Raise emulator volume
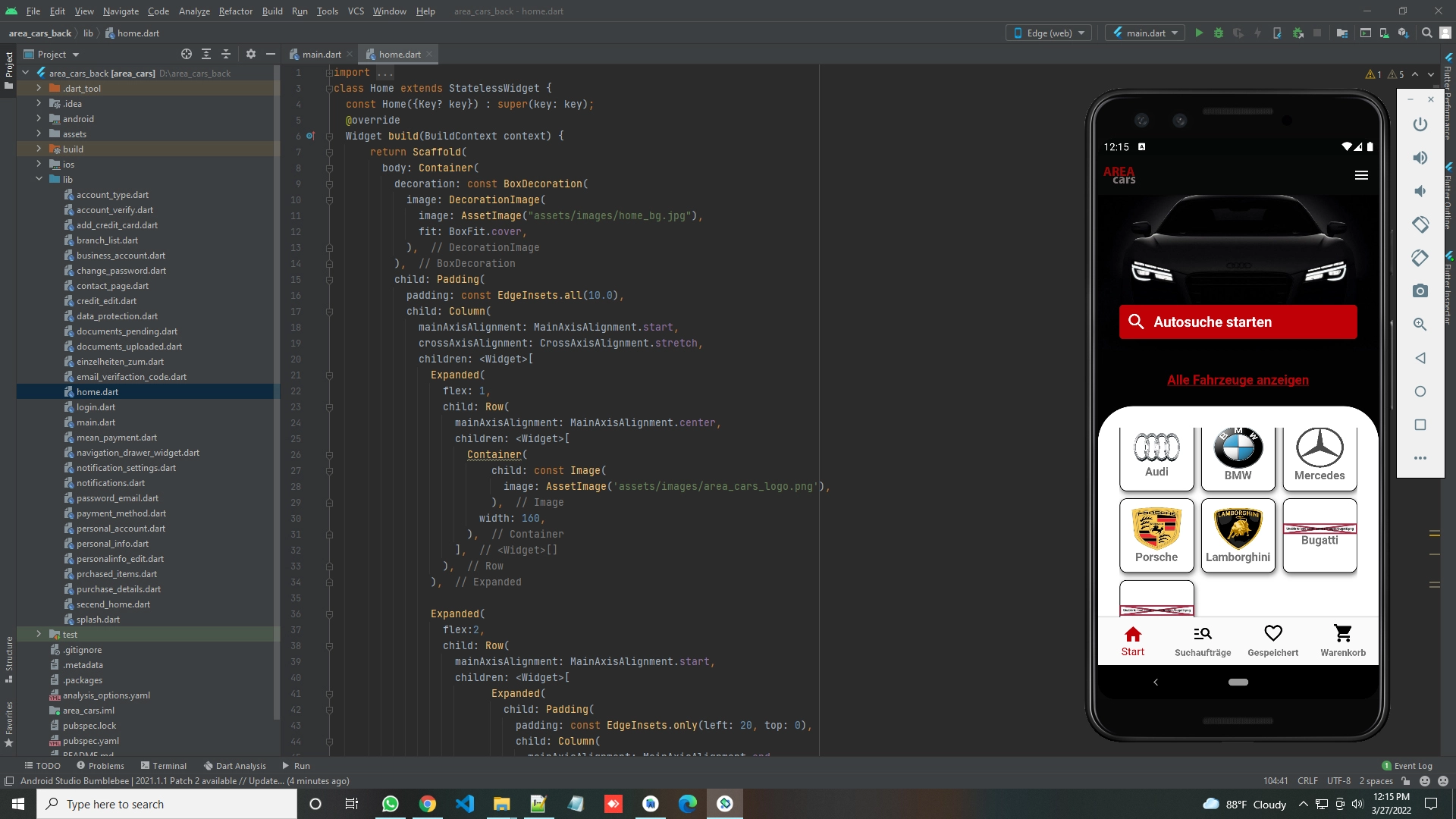Screen dimensions: 1456x819 [x=1420, y=158]
